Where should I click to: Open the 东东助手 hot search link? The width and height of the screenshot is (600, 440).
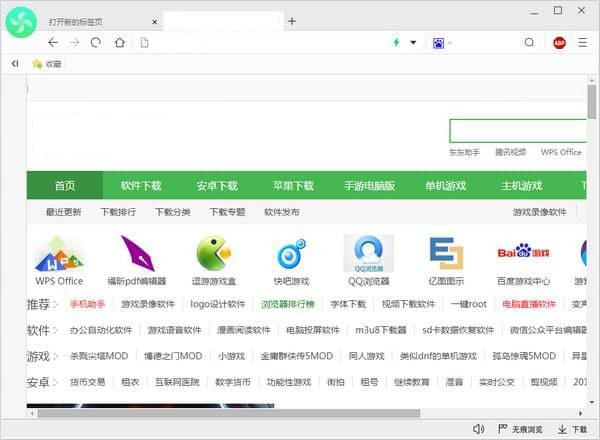coord(464,152)
